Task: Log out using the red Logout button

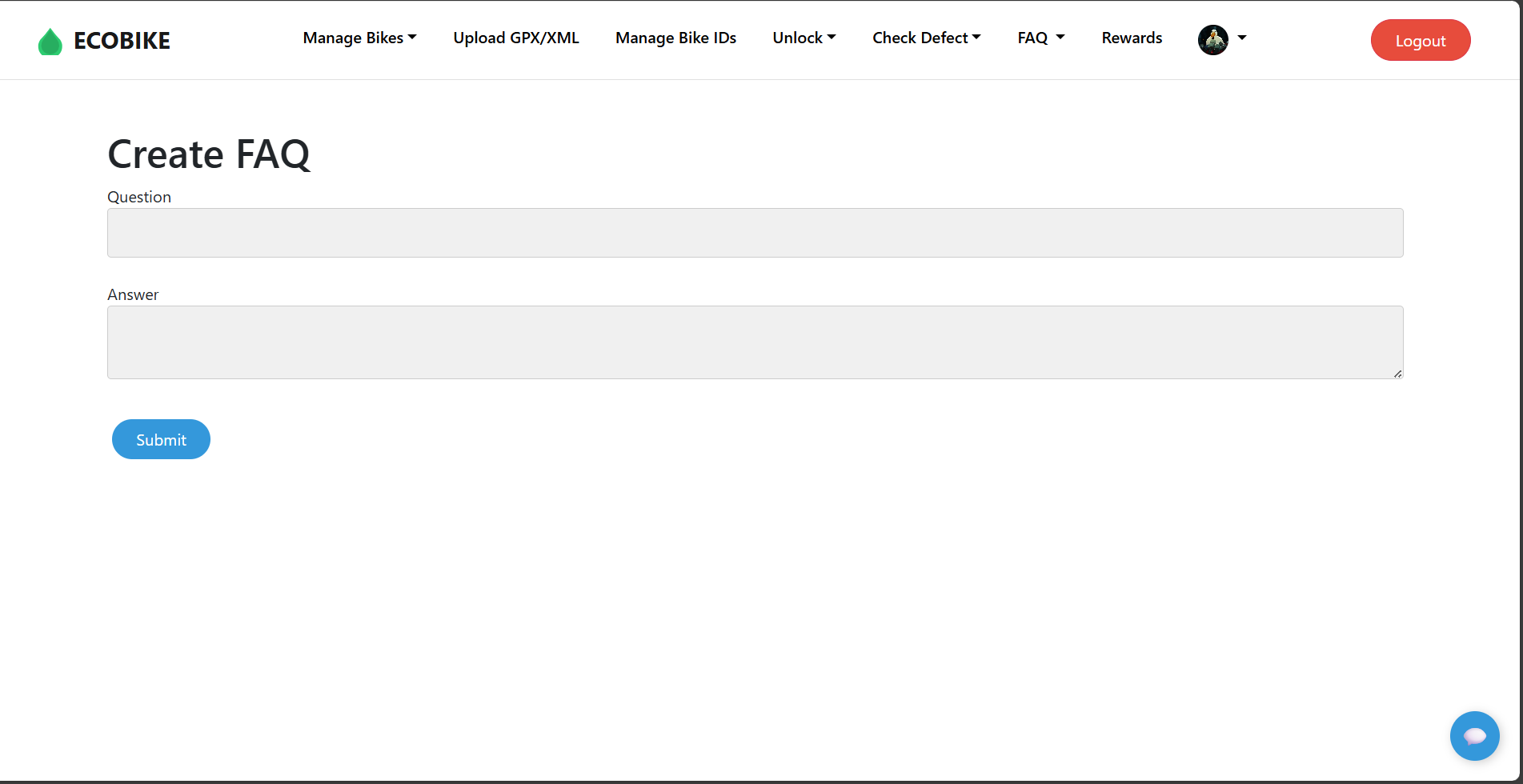Action: point(1421,40)
